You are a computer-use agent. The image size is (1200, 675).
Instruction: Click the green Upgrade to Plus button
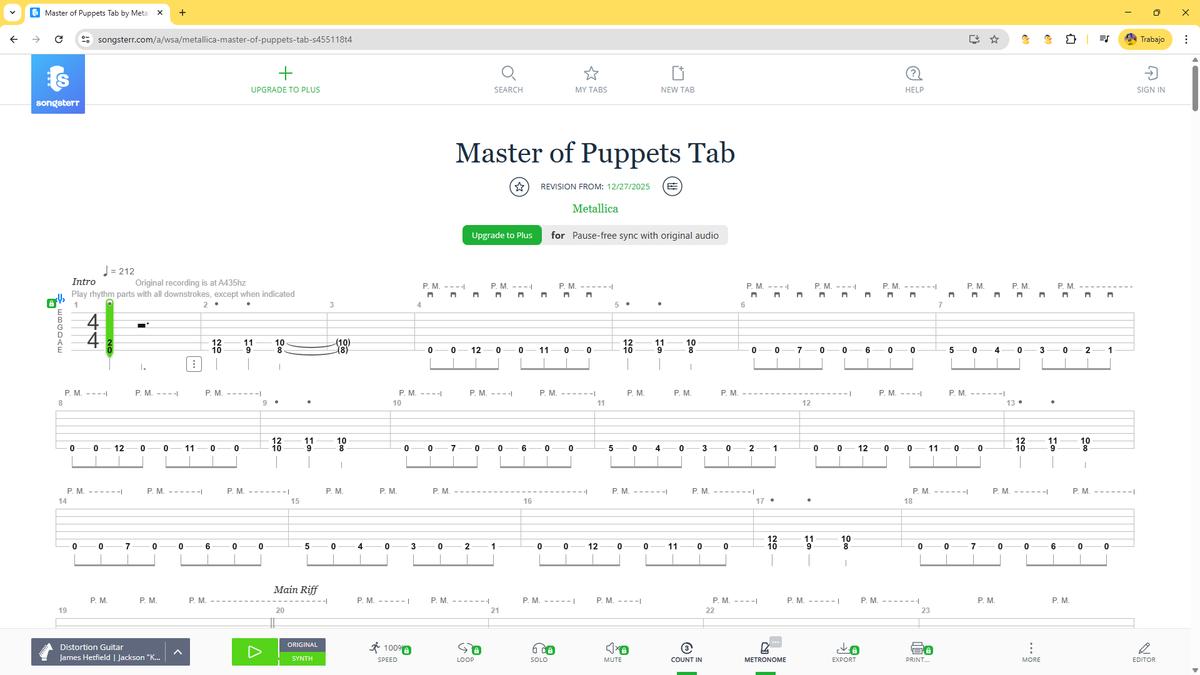[502, 235]
